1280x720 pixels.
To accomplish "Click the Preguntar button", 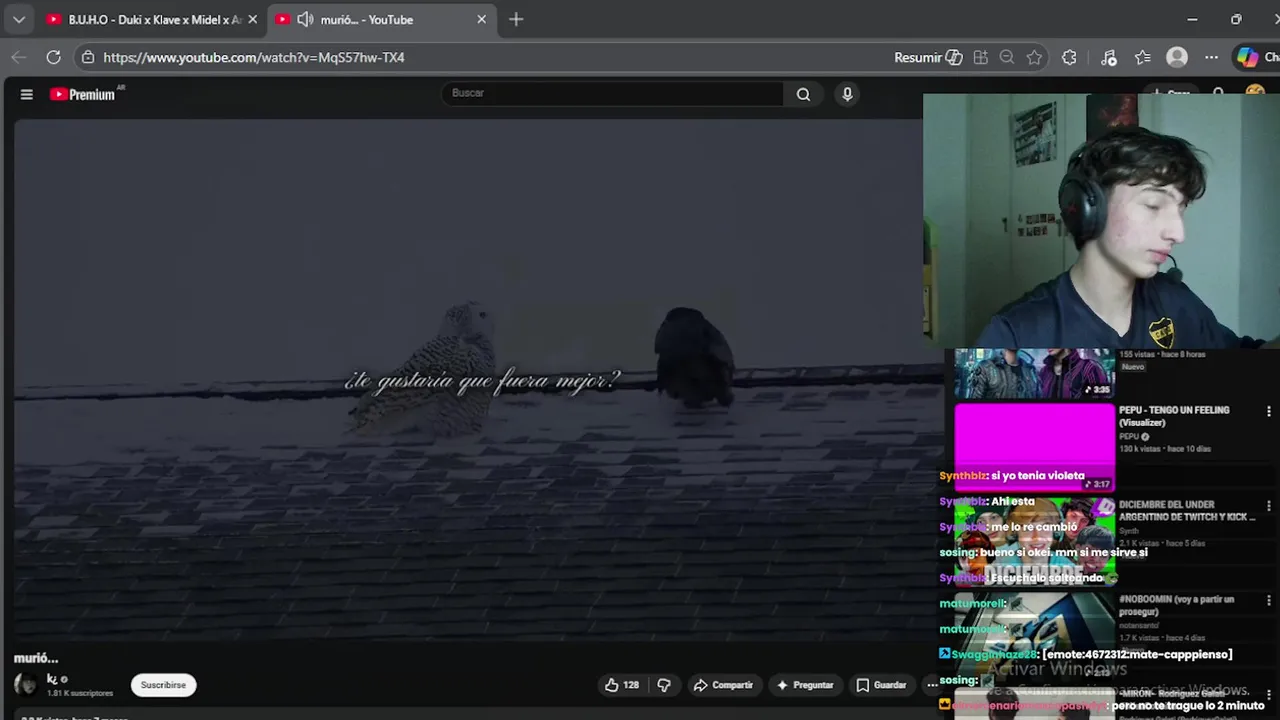I will pos(805,685).
